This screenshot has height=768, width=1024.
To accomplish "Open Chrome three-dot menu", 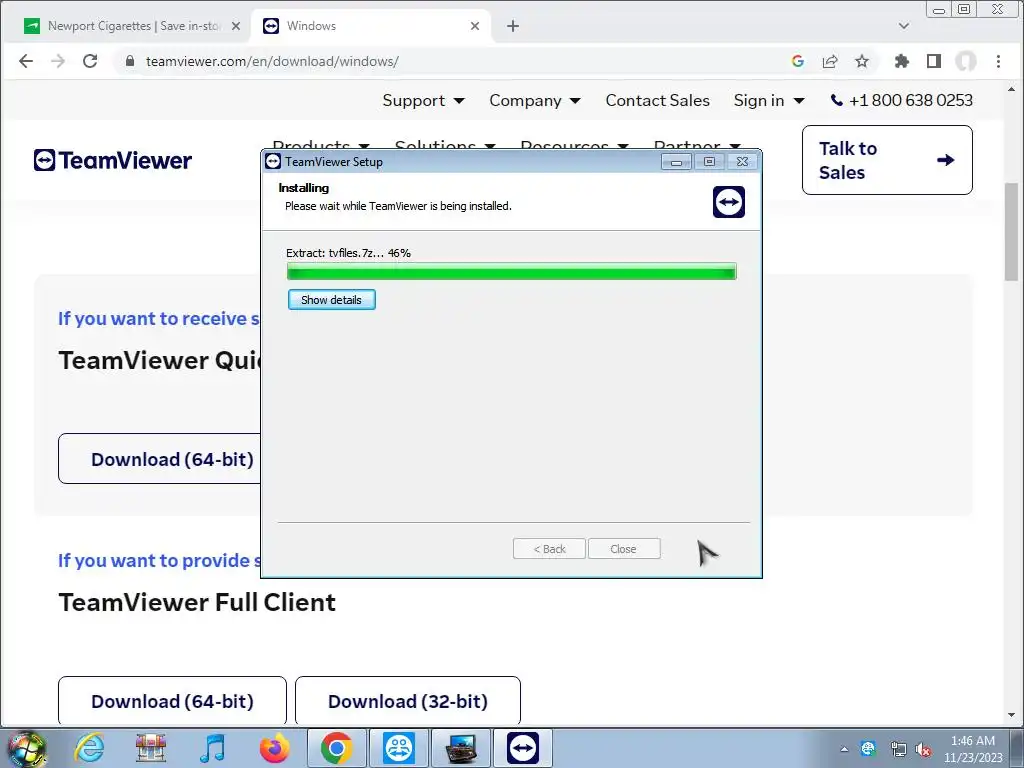I will [998, 61].
